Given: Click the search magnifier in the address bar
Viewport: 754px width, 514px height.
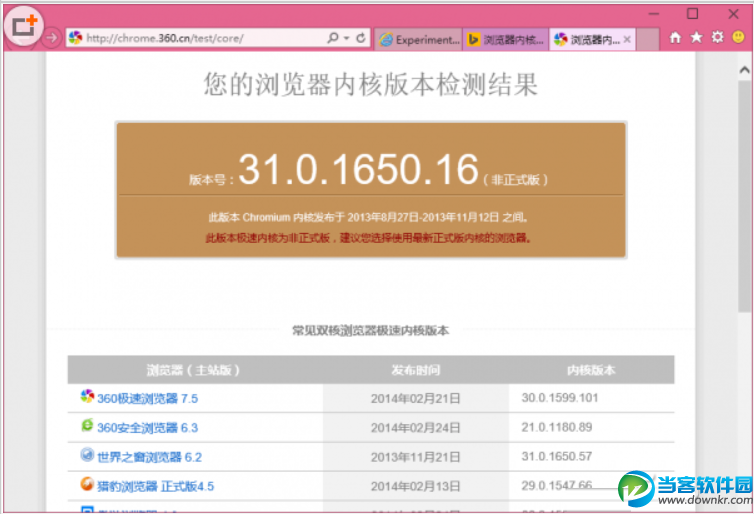Looking at the screenshot, I should tap(333, 38).
